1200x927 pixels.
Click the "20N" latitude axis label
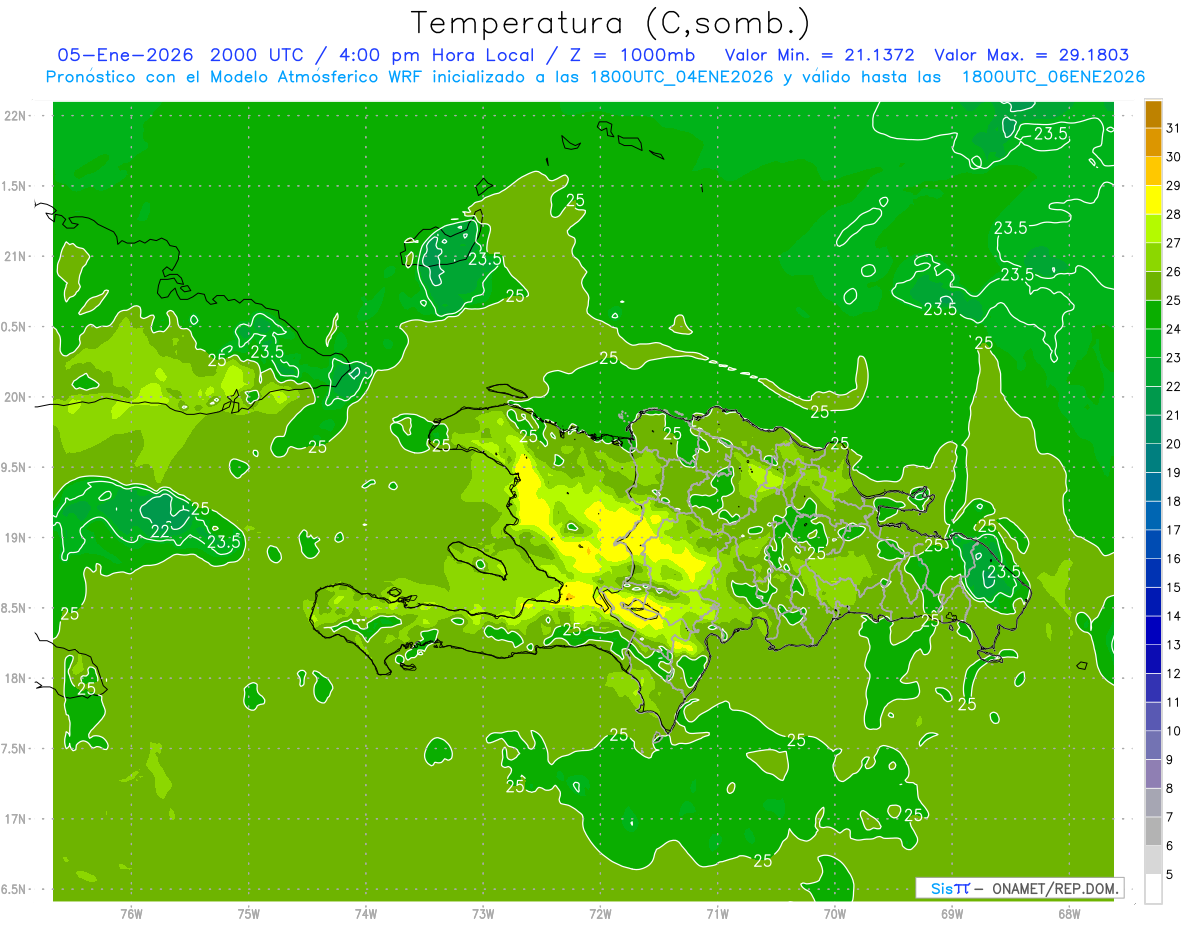click(15, 397)
